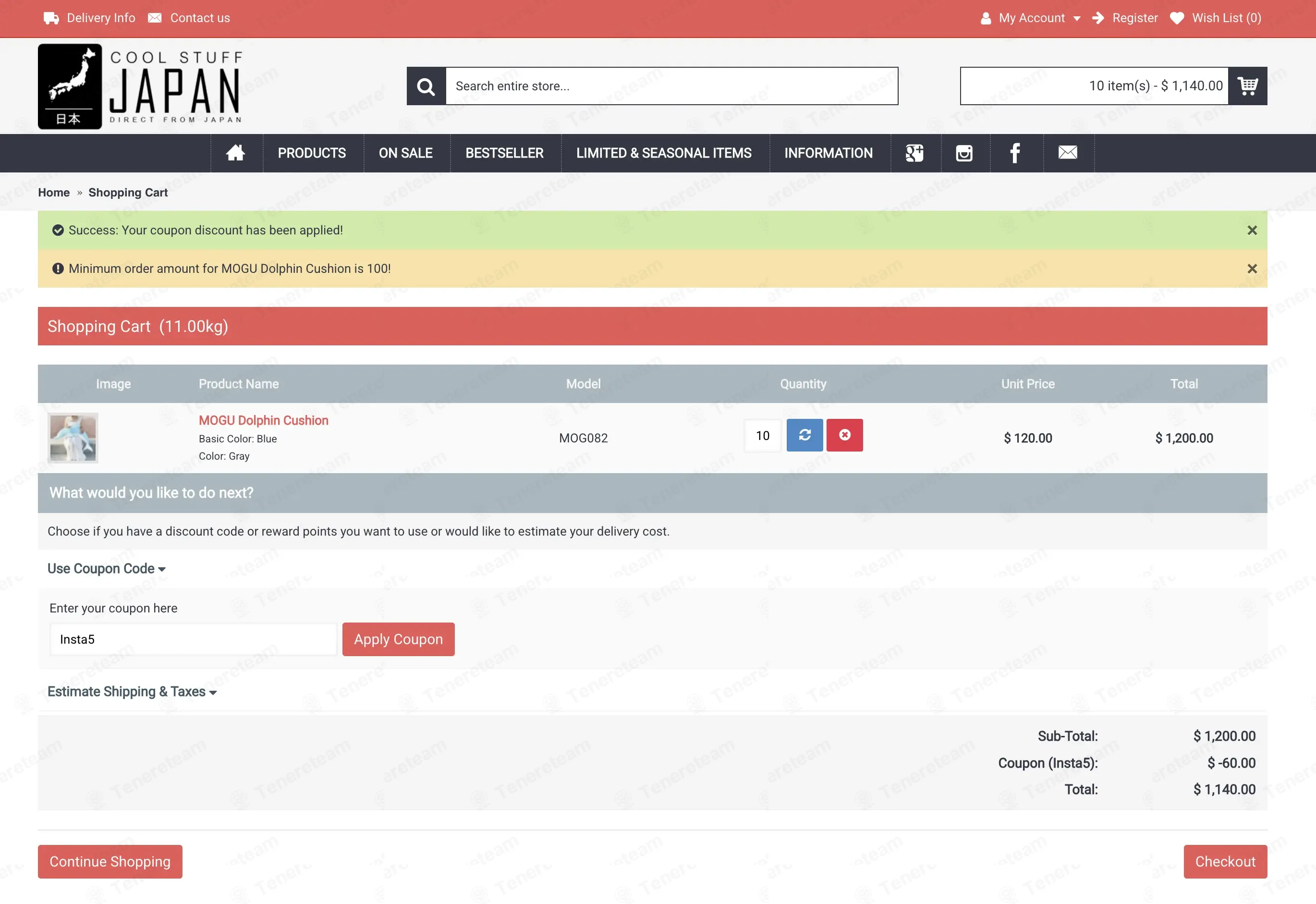Click Home in the breadcrumb
Screen dimensions: 1316x904
tap(54, 193)
